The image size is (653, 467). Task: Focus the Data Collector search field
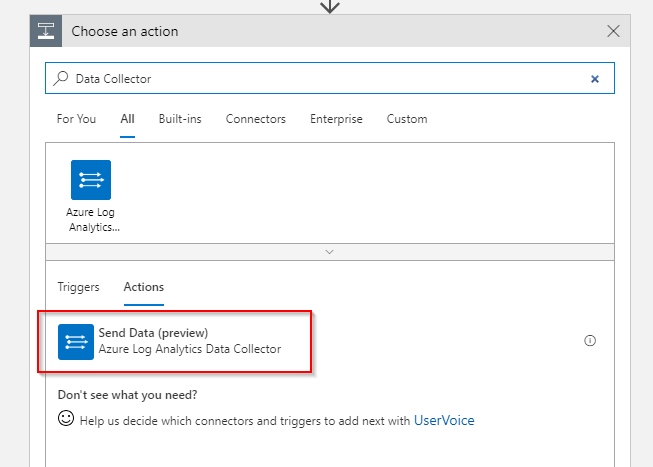click(320, 78)
